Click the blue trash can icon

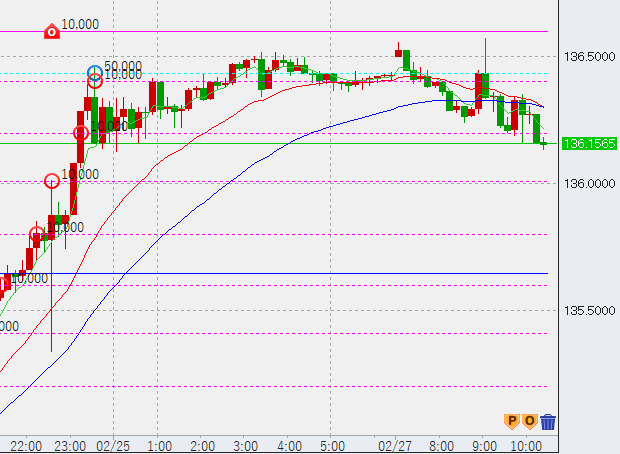548,422
